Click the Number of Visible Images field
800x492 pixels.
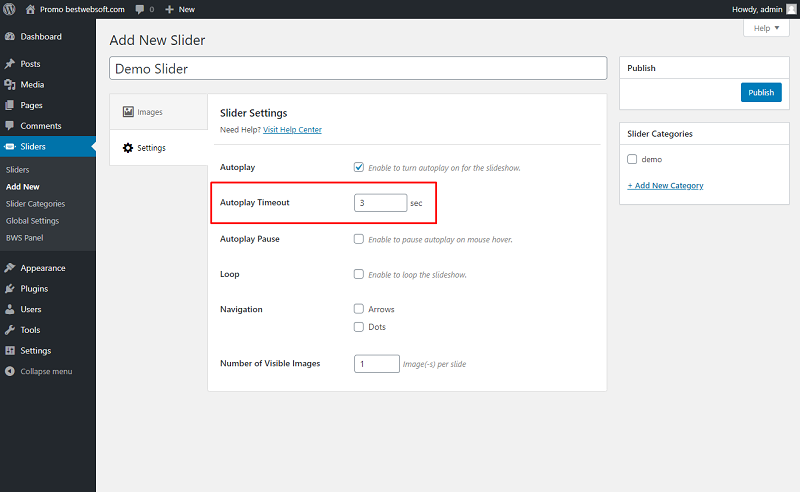click(377, 363)
